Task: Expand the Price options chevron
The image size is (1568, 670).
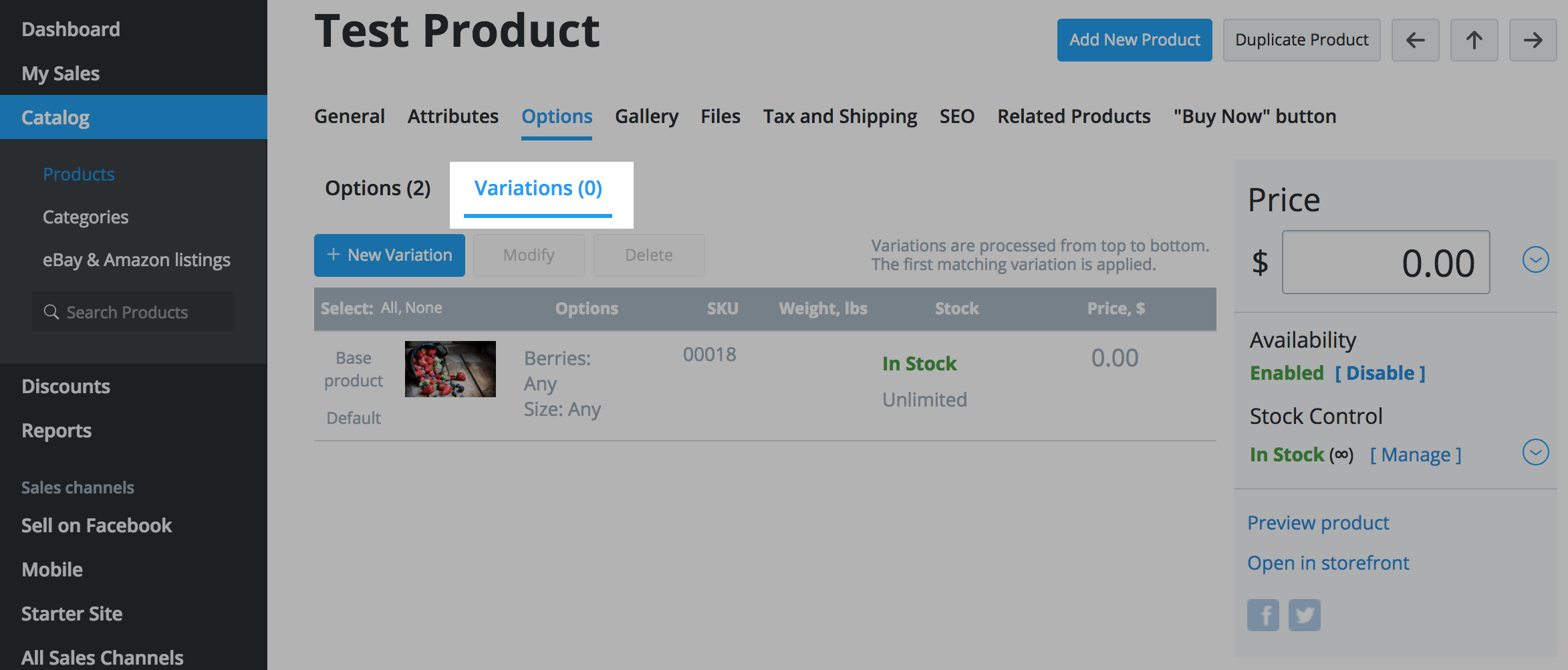Action: [1535, 260]
